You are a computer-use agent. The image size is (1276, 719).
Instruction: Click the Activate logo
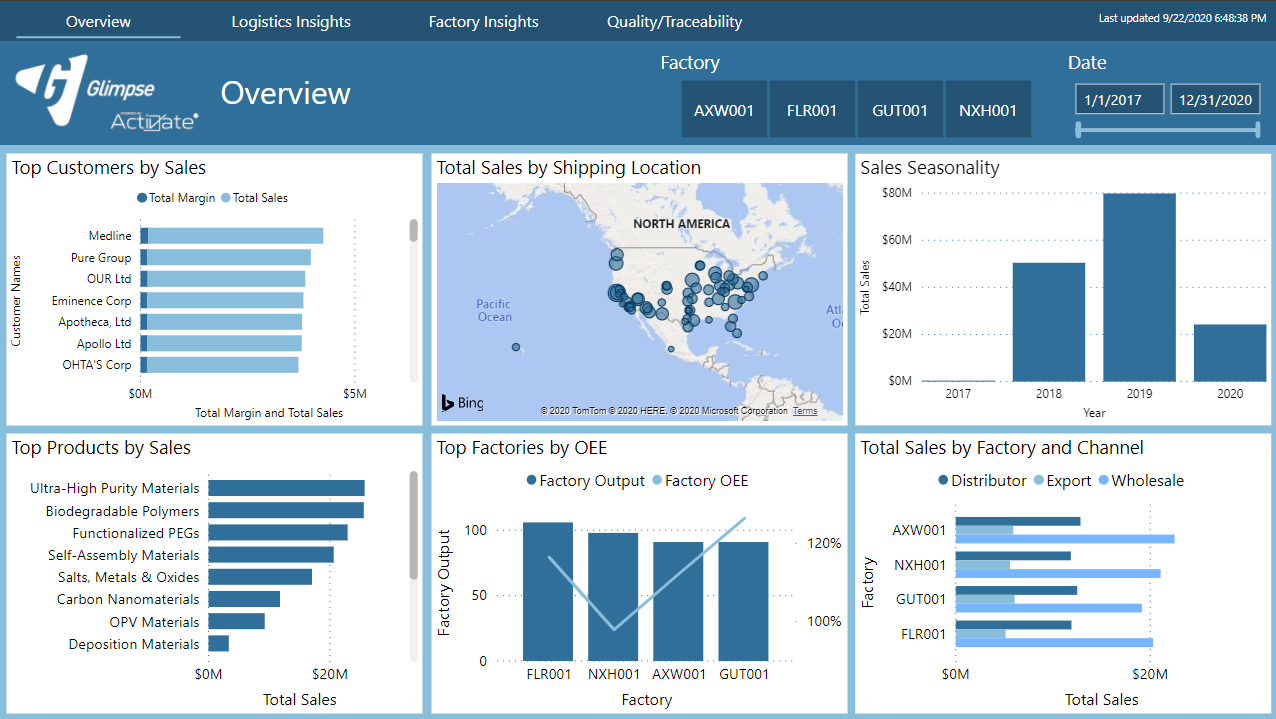tap(154, 121)
